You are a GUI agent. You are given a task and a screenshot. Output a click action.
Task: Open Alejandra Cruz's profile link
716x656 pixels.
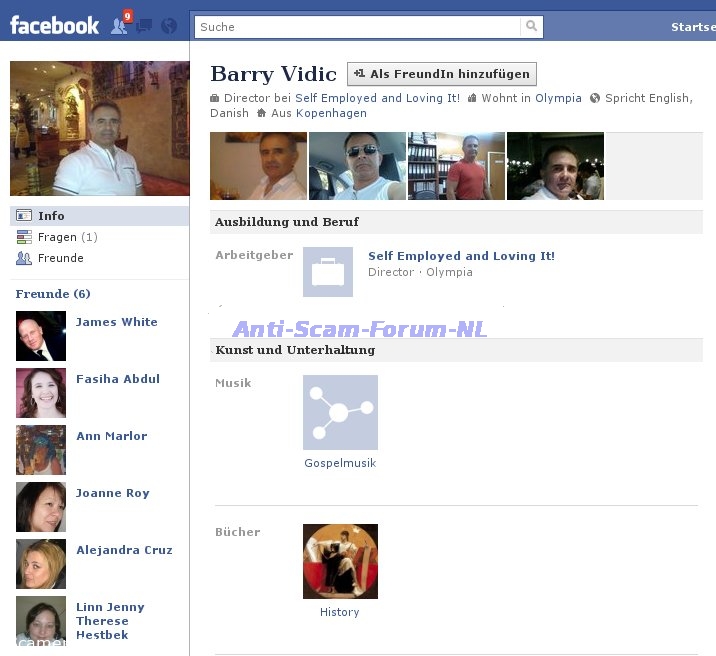[x=124, y=550]
